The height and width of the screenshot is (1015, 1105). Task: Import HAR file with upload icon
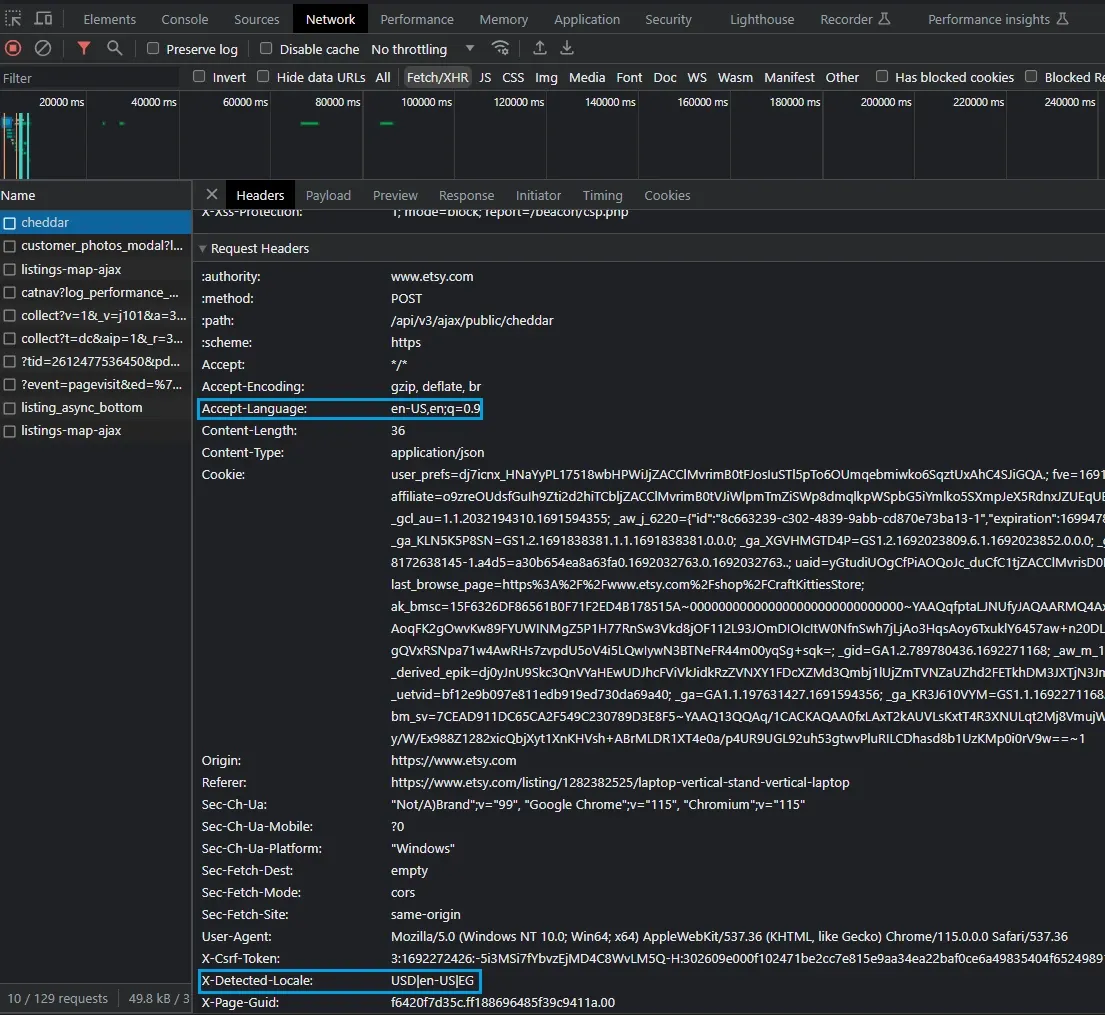click(540, 48)
